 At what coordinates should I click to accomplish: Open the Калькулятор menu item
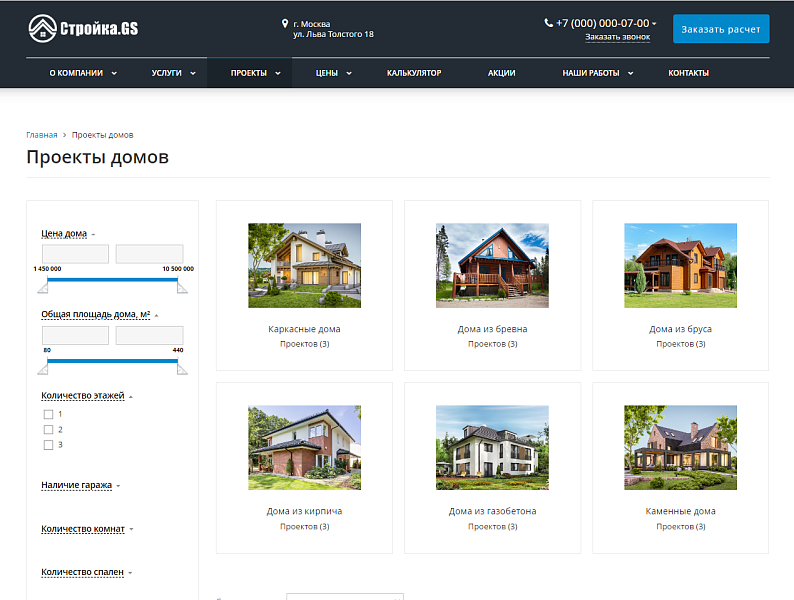click(x=414, y=73)
